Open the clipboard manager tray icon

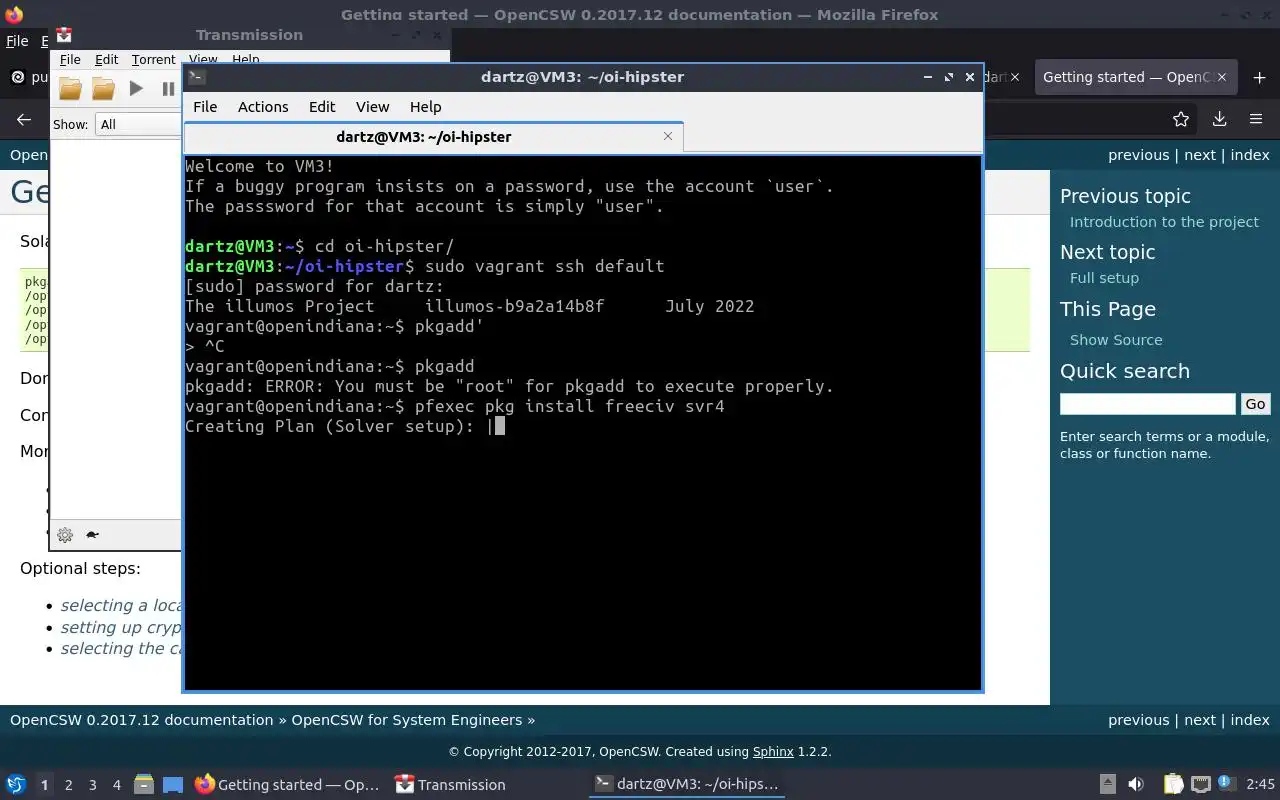click(x=1173, y=785)
